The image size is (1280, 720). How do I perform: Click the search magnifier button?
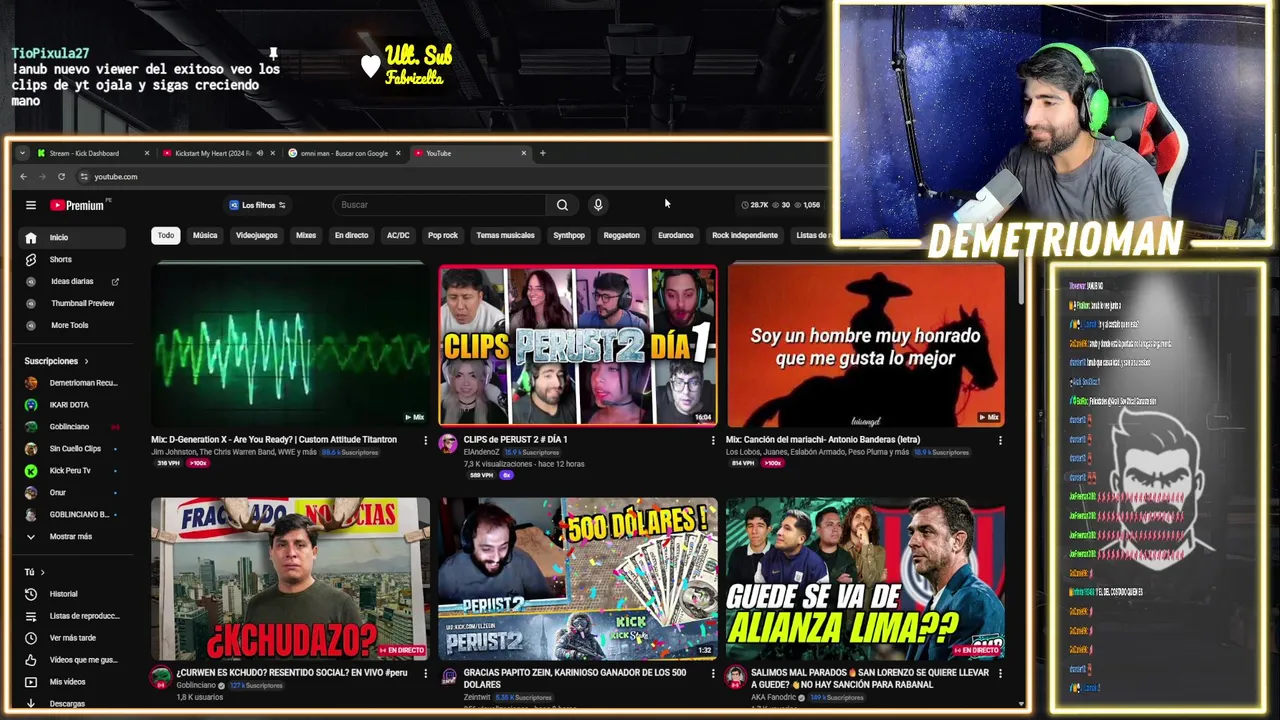(x=562, y=205)
